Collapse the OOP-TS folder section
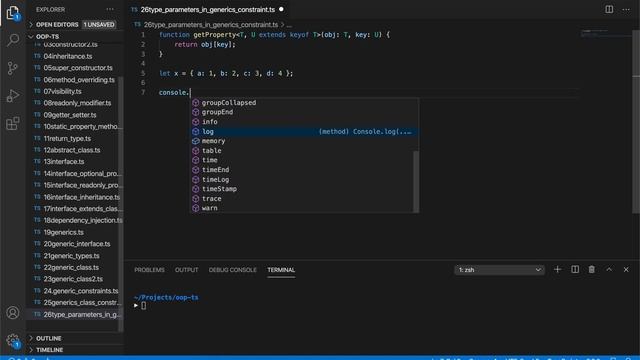The image size is (640, 360). pos(75,36)
